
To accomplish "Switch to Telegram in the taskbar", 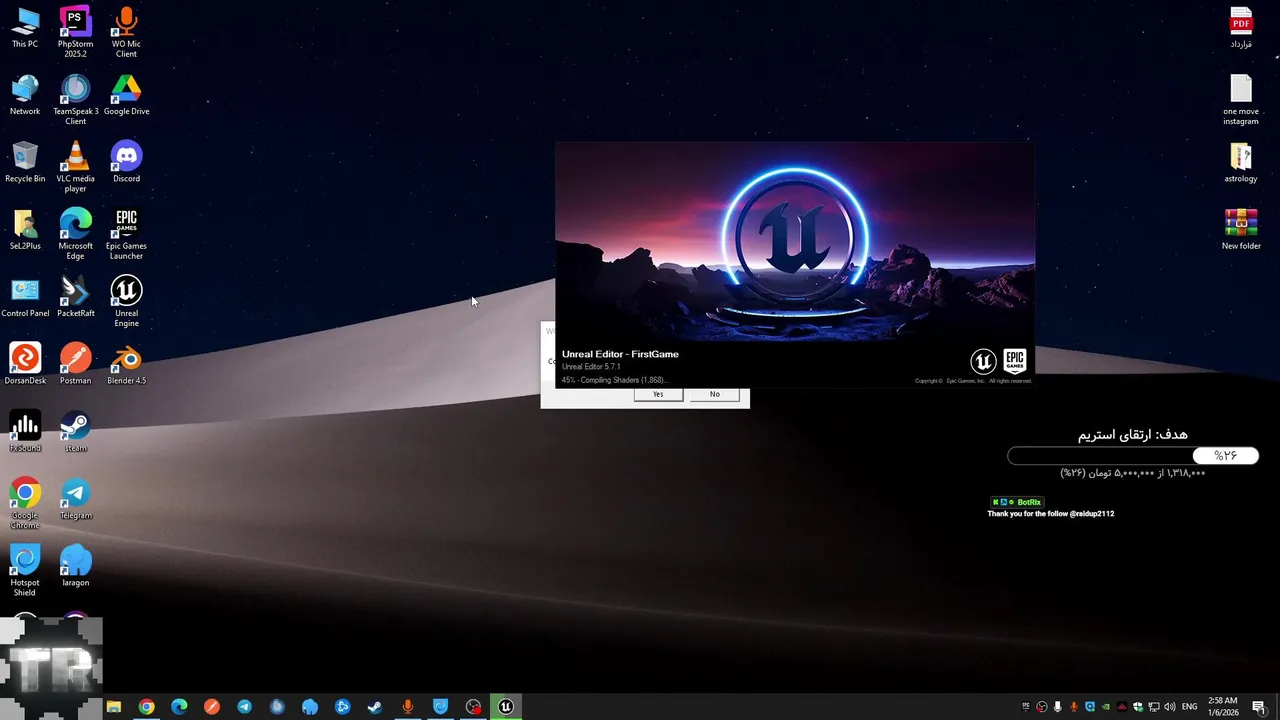I will coord(244,707).
